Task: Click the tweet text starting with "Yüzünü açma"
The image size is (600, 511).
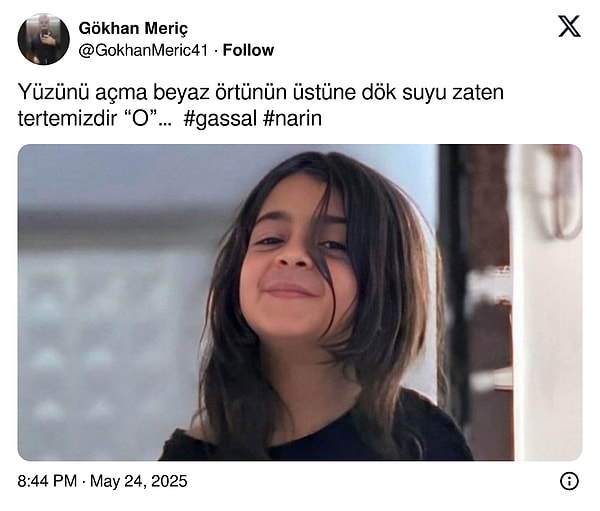Action: (x=261, y=106)
